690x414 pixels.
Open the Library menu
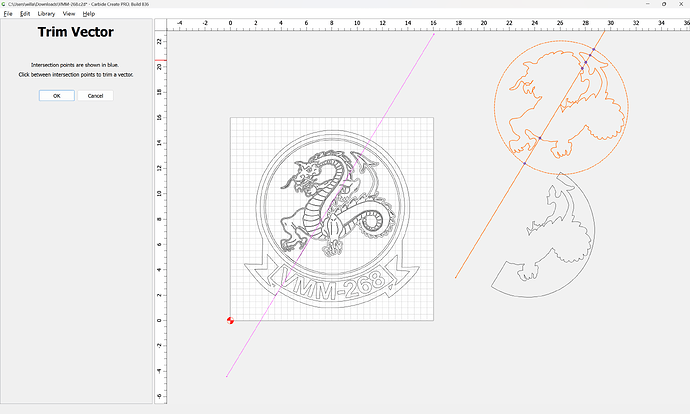tap(46, 14)
